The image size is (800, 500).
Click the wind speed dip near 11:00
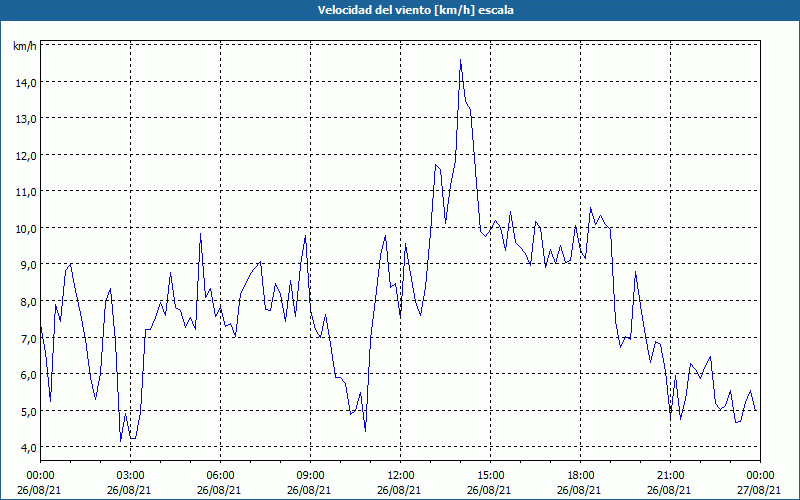coord(365,431)
